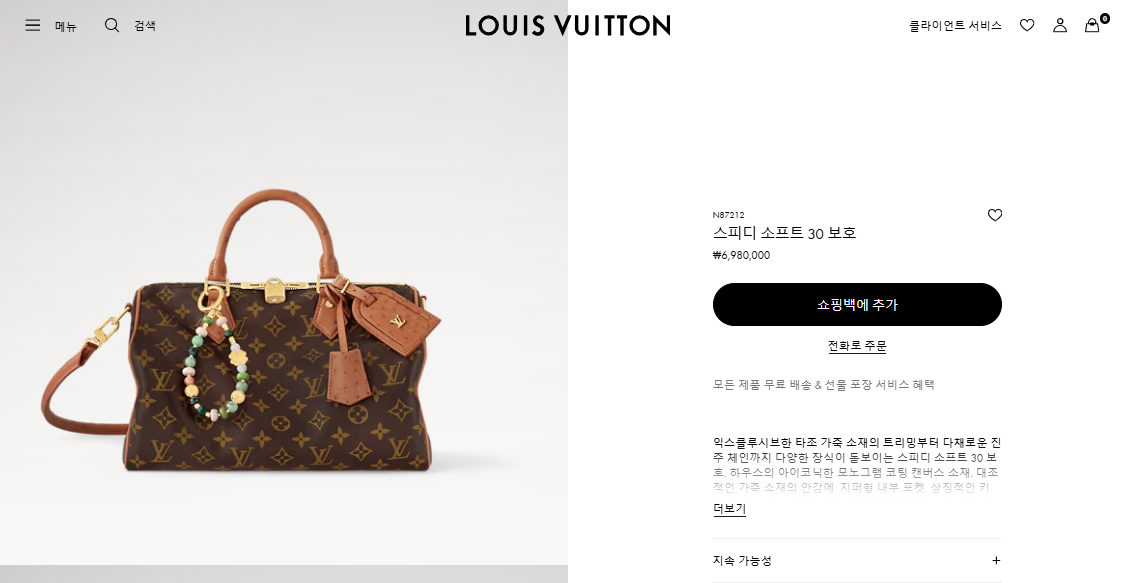
Task: Open the wishlist heart icon in header
Action: click(x=1027, y=26)
